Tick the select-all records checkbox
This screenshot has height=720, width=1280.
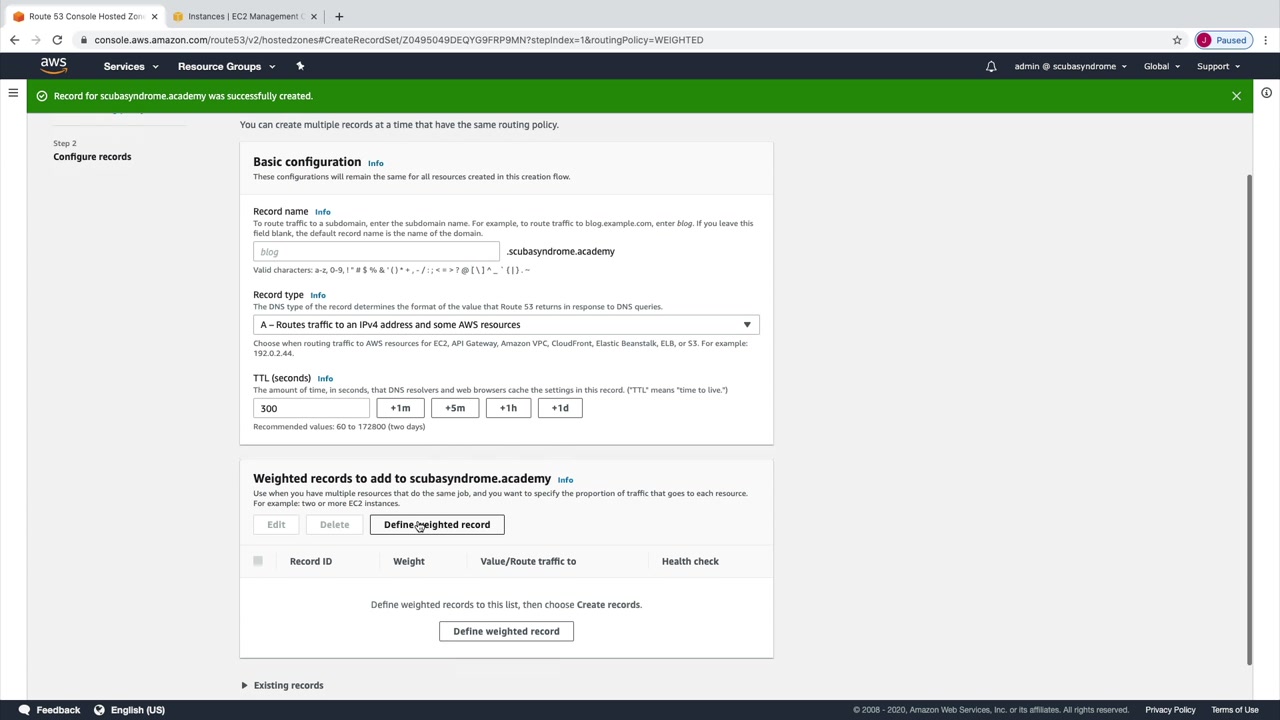tap(258, 561)
